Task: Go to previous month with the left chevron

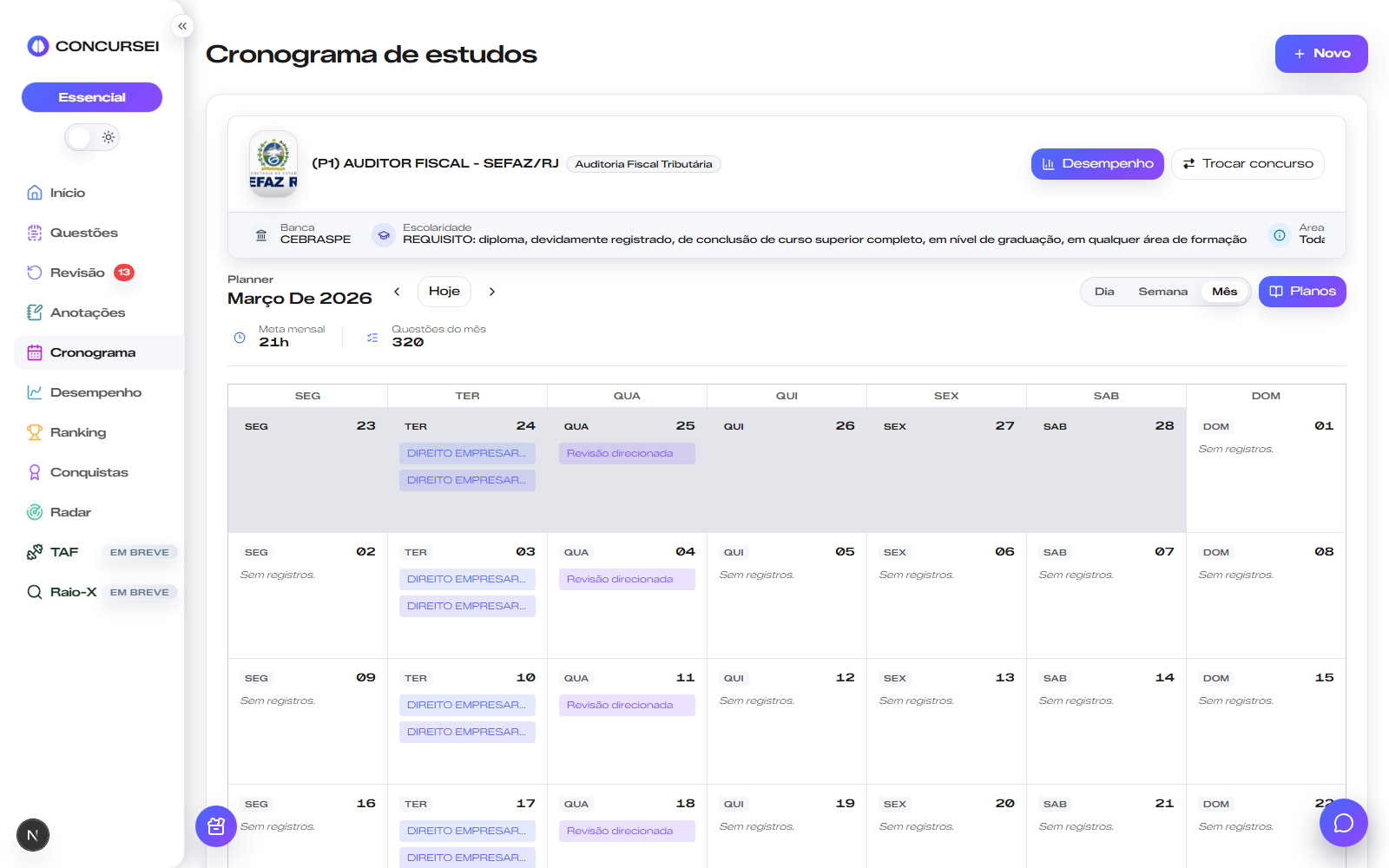Action: (397, 291)
